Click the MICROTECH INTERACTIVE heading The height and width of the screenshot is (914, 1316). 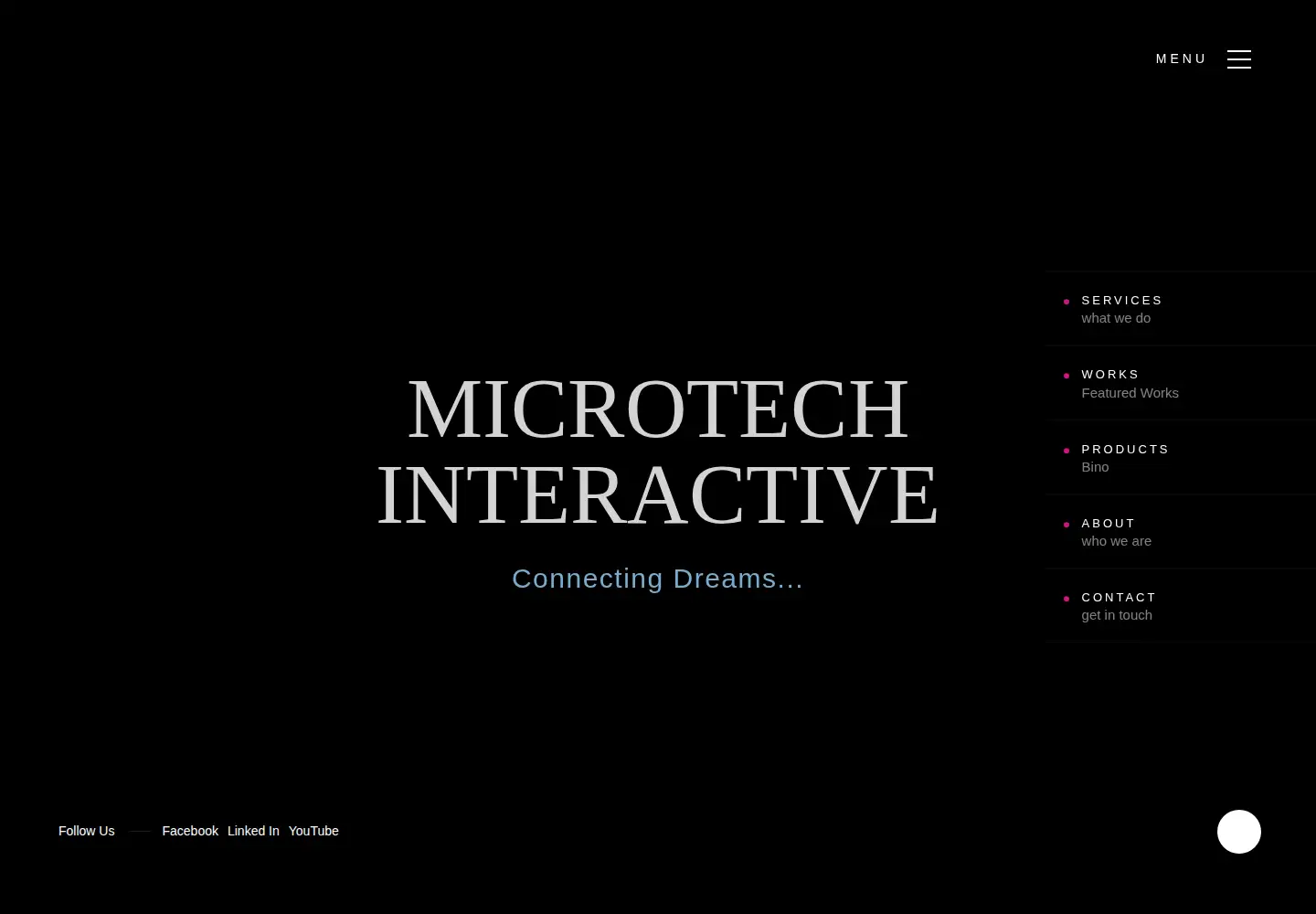(658, 451)
